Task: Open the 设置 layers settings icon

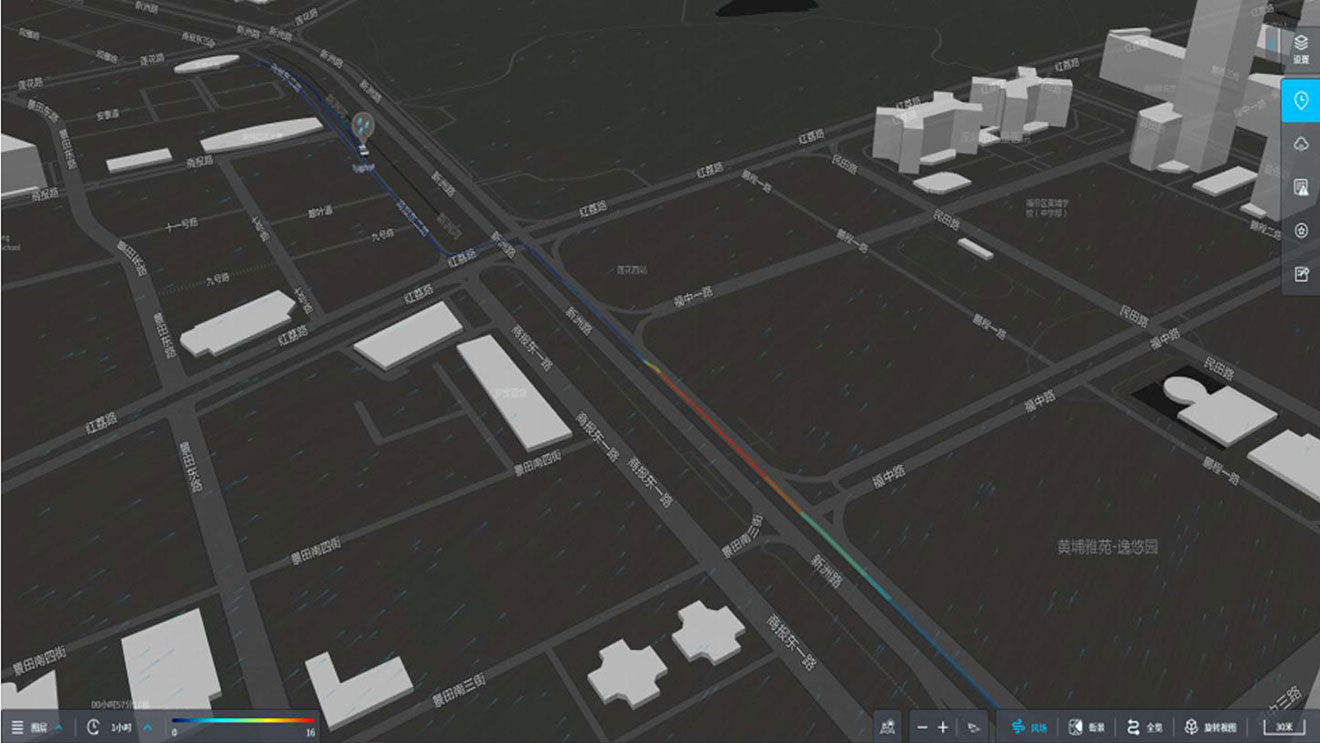Action: [1300, 48]
